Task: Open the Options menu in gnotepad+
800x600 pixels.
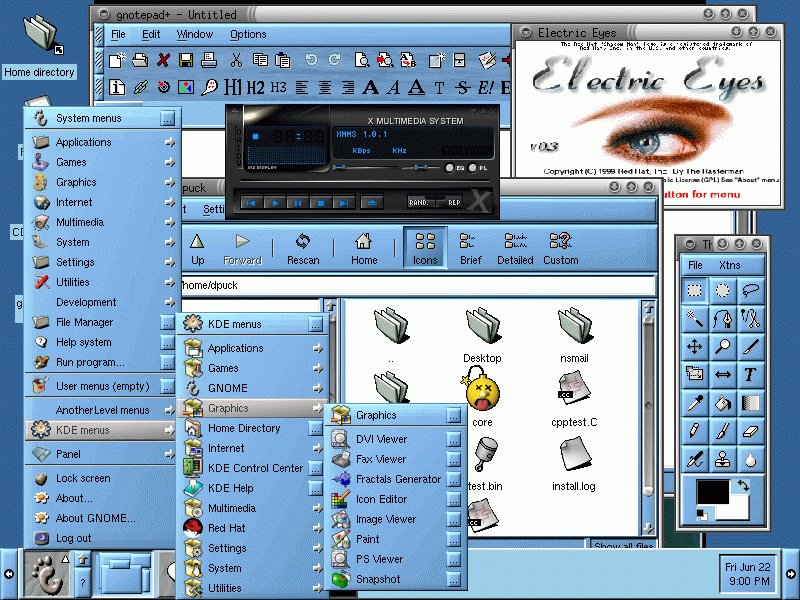Action: 248,34
